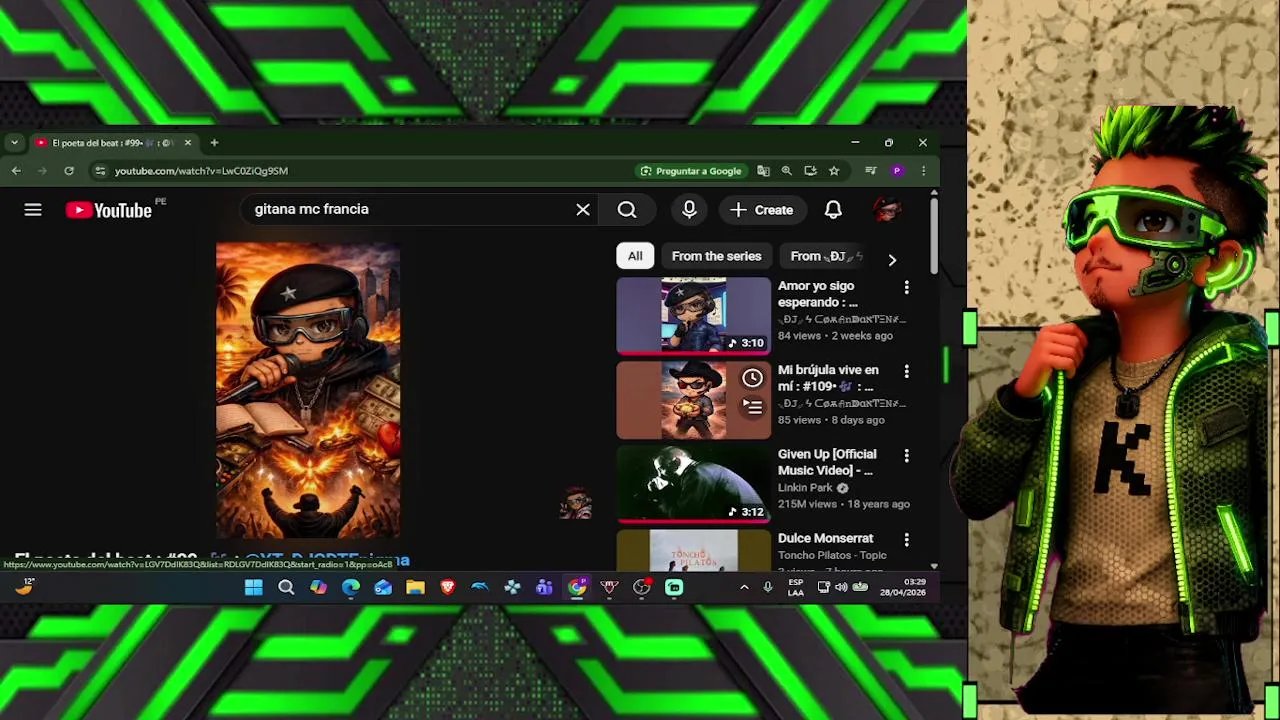Open File Explorer from the taskbar
This screenshot has width=1280, height=720.
tap(415, 588)
